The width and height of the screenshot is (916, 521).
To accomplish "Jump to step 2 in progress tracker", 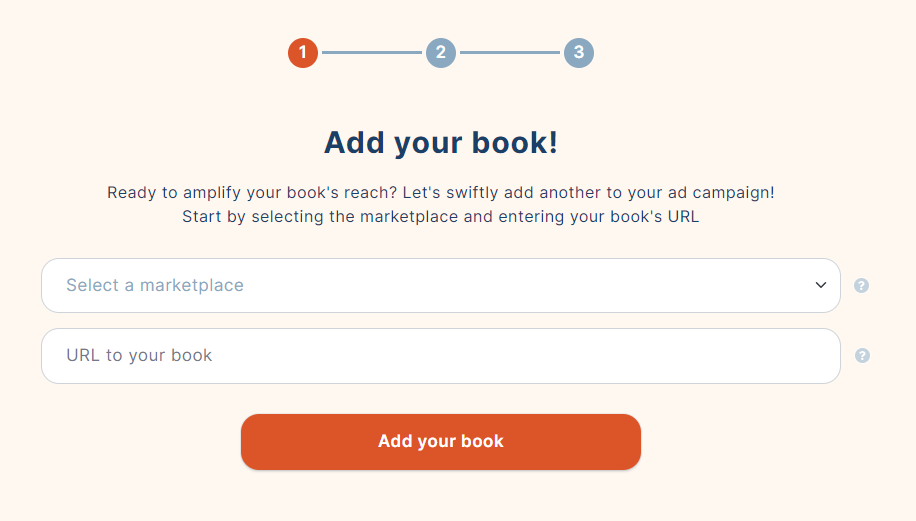I will tap(440, 53).
